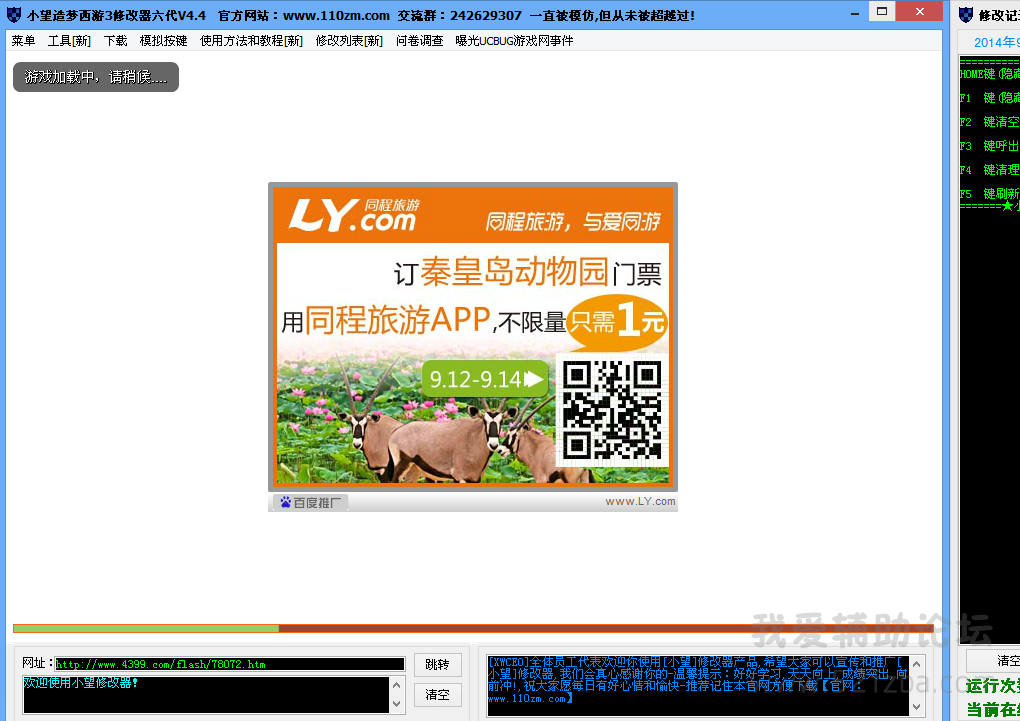Click the 只需1元 orange badge in ad
Viewport: 1020px width, 721px height.
click(x=617, y=321)
